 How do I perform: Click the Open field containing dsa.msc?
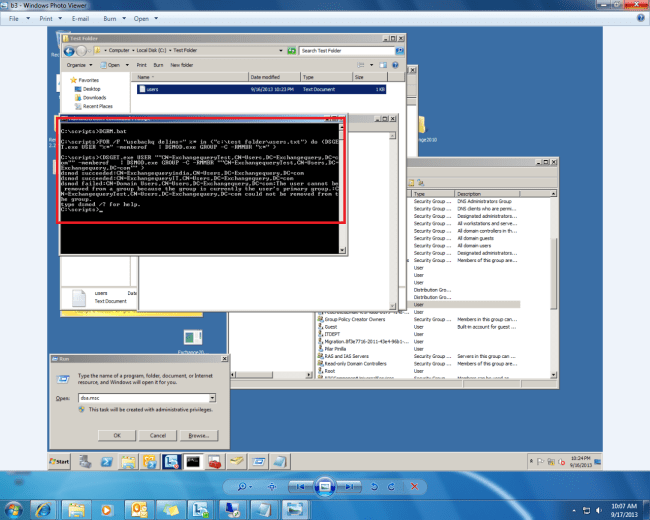point(140,397)
